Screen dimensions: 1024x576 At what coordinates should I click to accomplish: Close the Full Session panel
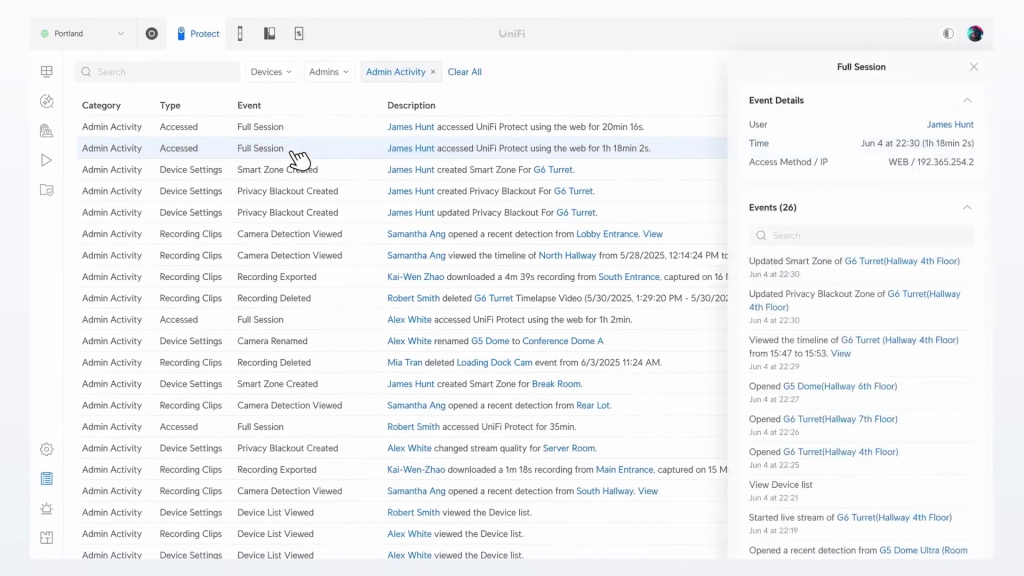point(974,67)
